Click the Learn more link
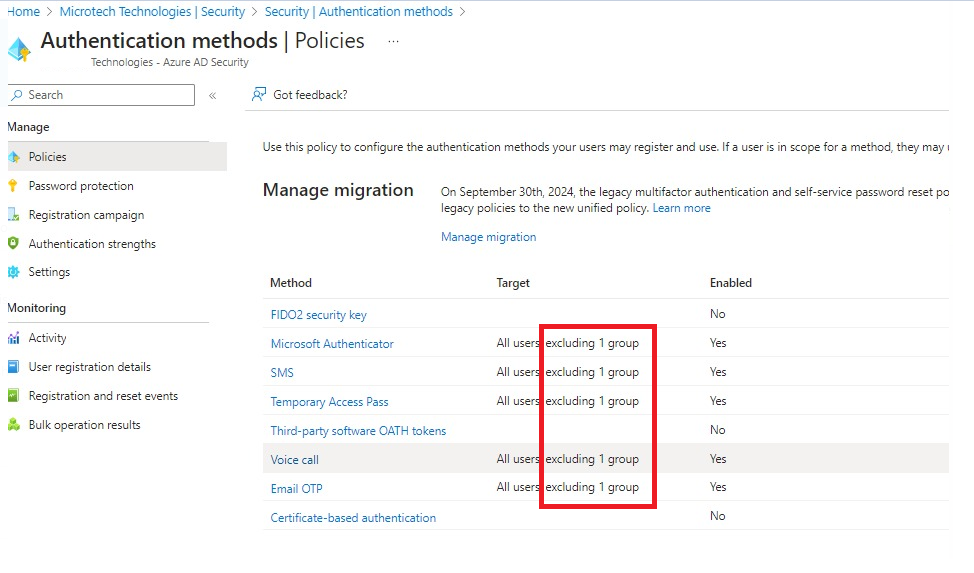Image resolution: width=974 pixels, height=573 pixels. pos(681,208)
